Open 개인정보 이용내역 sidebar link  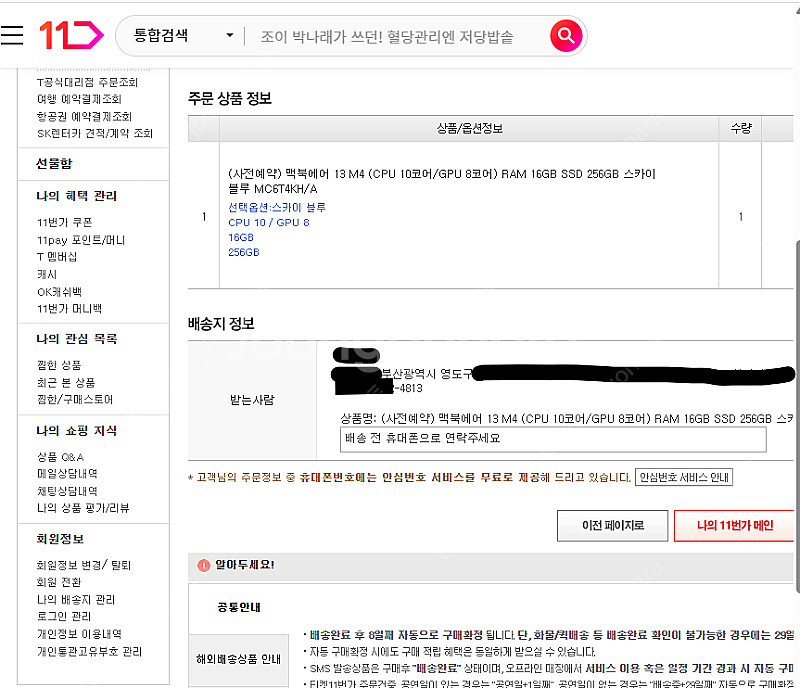(79, 634)
